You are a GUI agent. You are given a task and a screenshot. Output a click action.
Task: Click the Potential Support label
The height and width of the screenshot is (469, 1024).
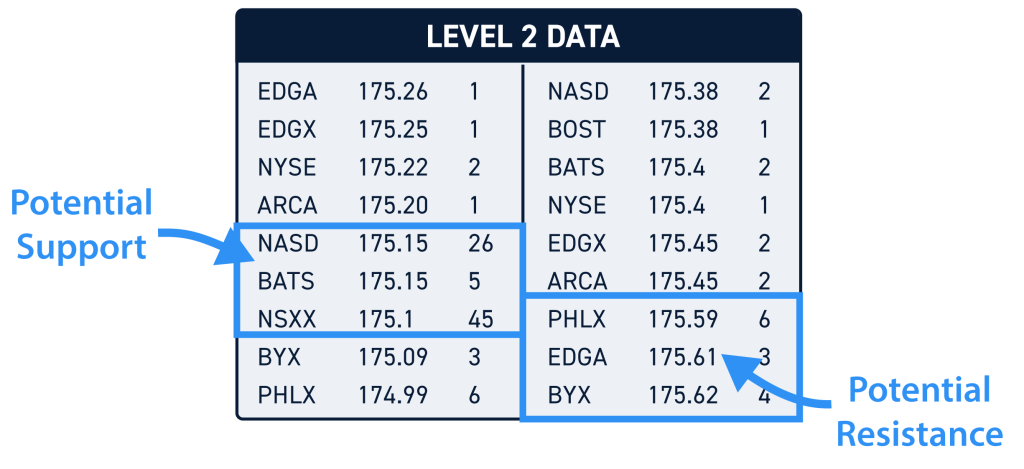[x=82, y=225]
